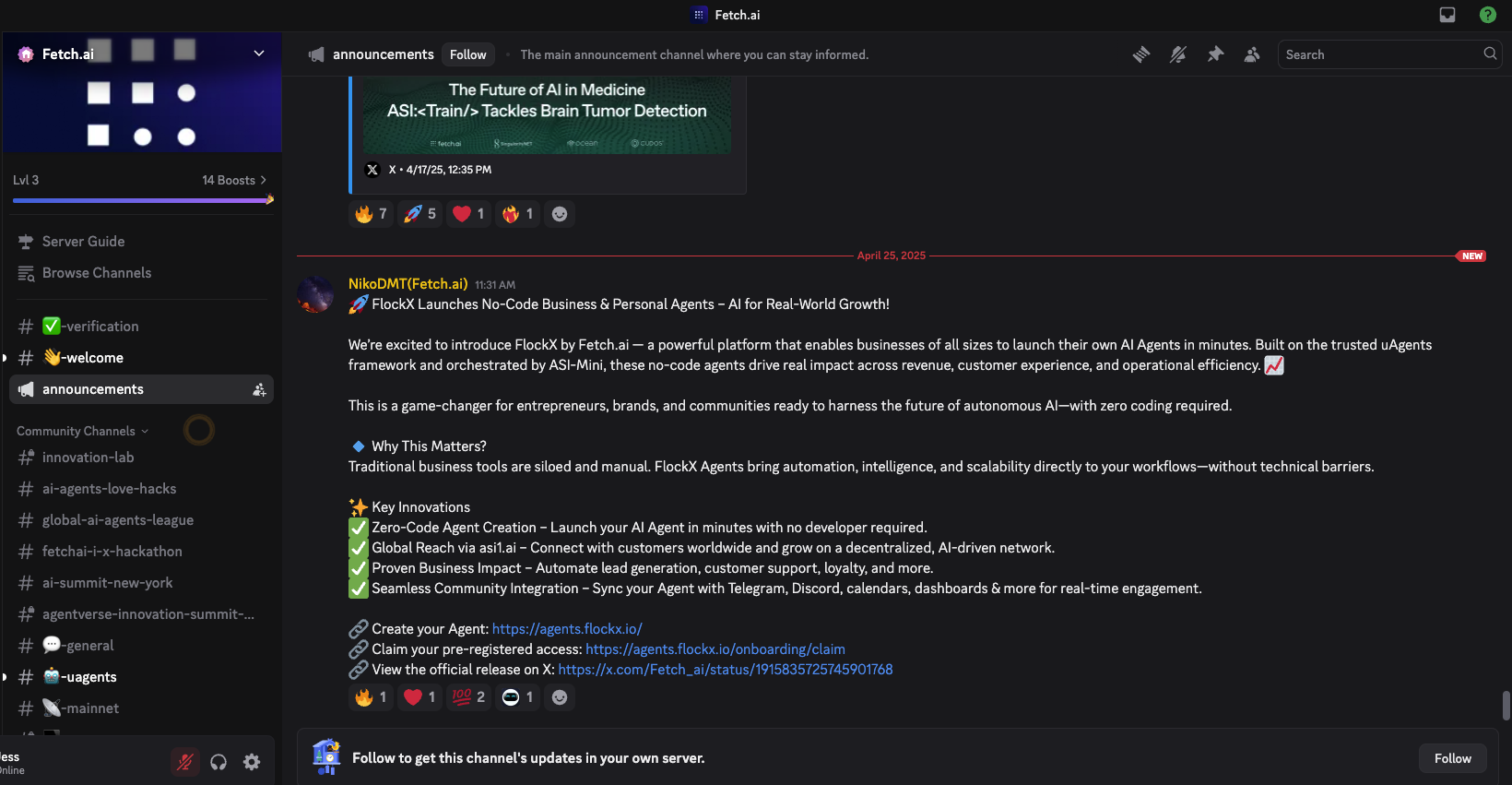Toggle notification settings with the muted bell
The image size is (1512, 785).
pos(1178,54)
